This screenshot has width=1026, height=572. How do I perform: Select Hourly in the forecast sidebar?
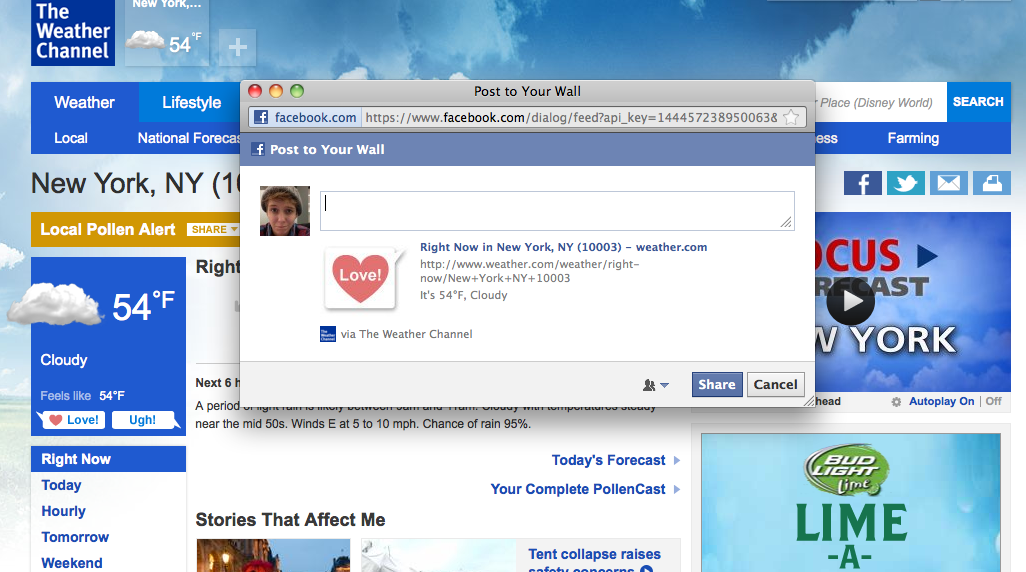(63, 511)
